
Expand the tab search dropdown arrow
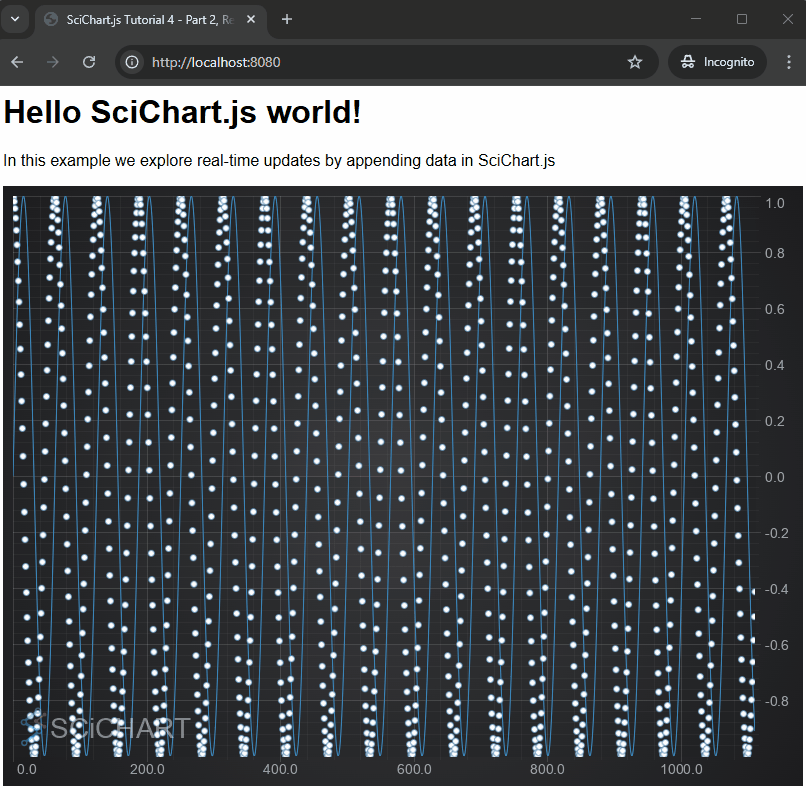(x=16, y=19)
